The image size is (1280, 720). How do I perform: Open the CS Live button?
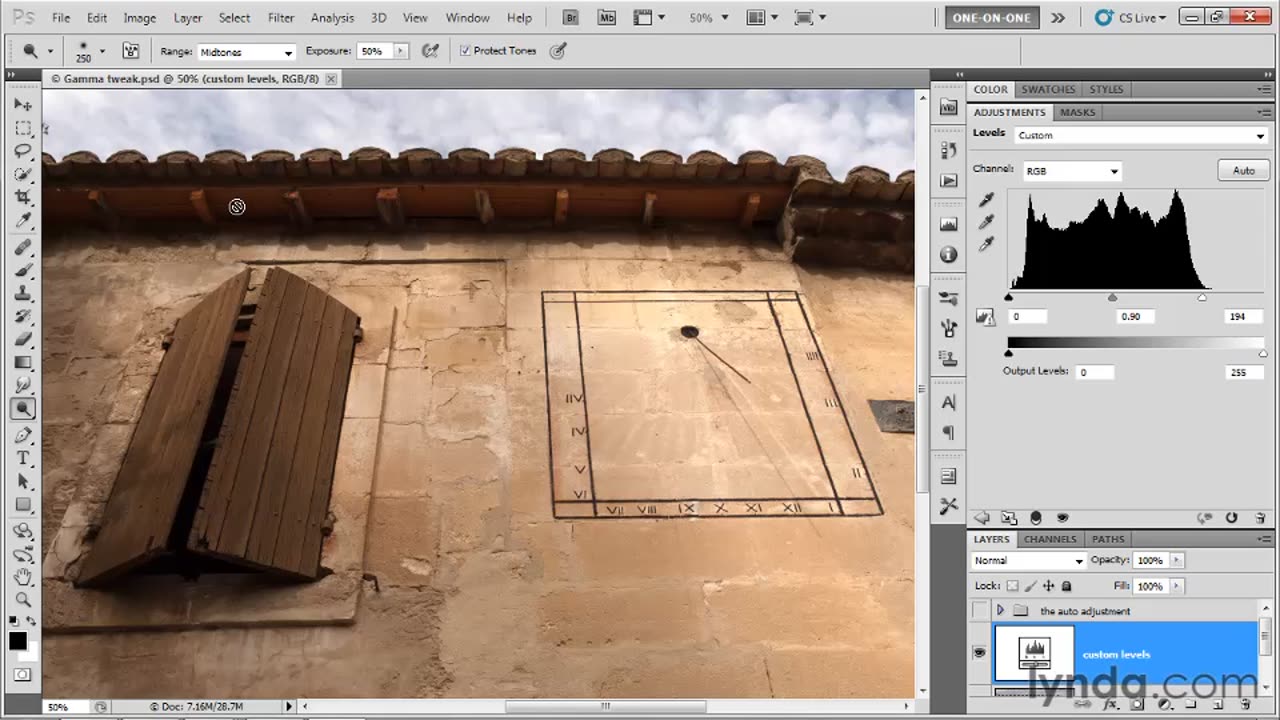1131,17
